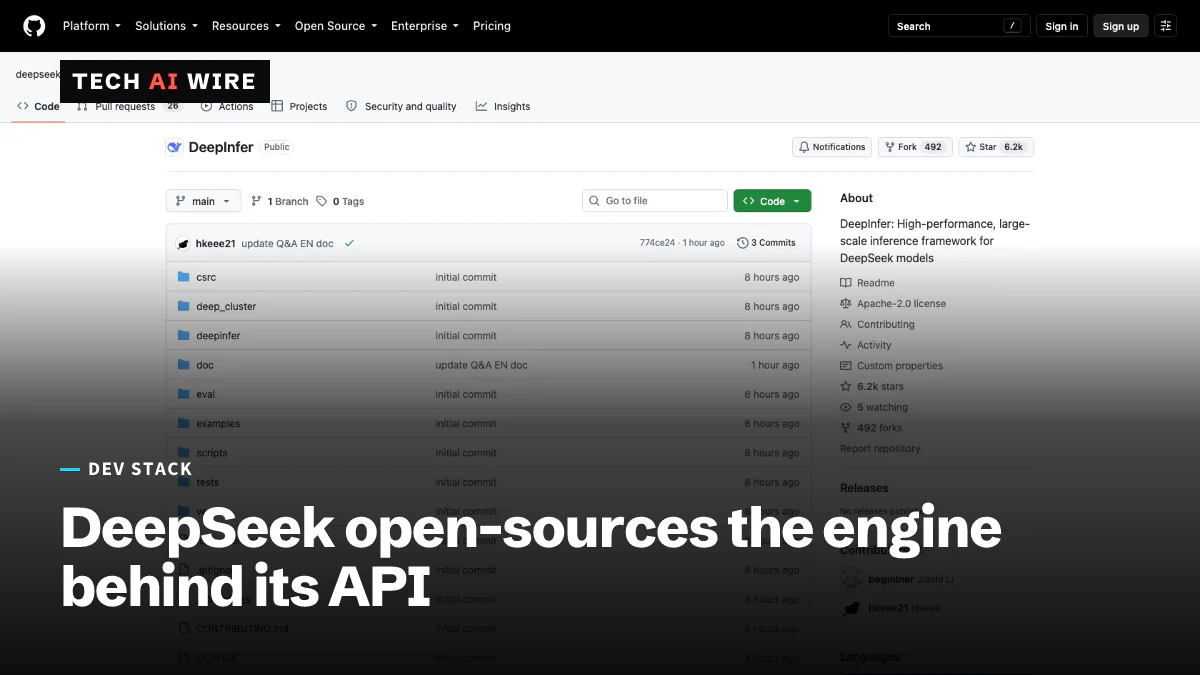
Task: Open the green Code dropdown button
Action: [772, 201]
